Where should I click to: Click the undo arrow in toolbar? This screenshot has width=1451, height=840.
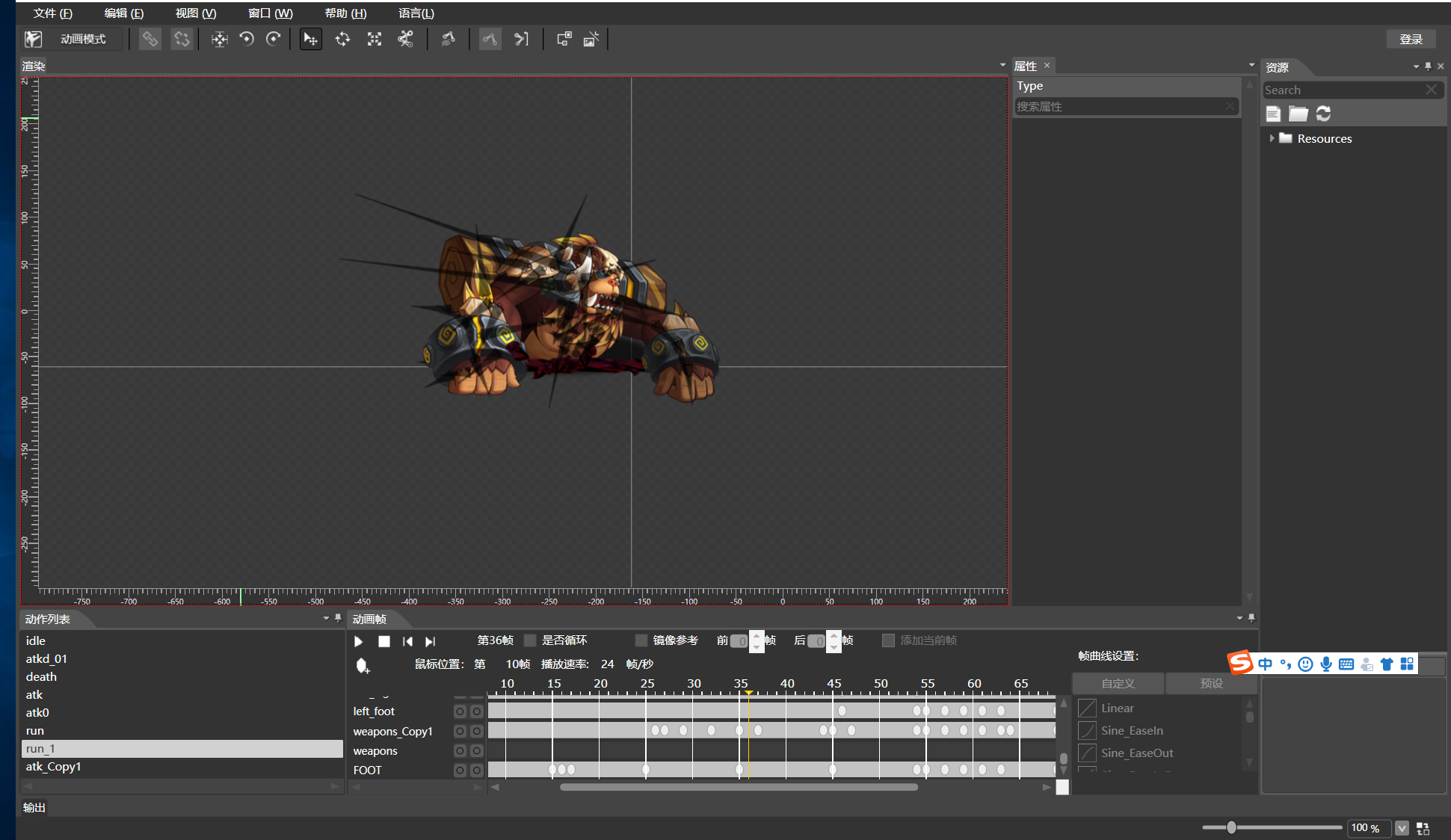247,39
